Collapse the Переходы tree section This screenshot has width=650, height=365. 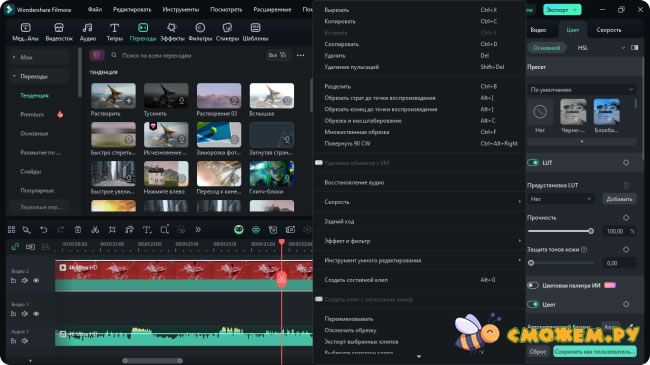(x=14, y=76)
